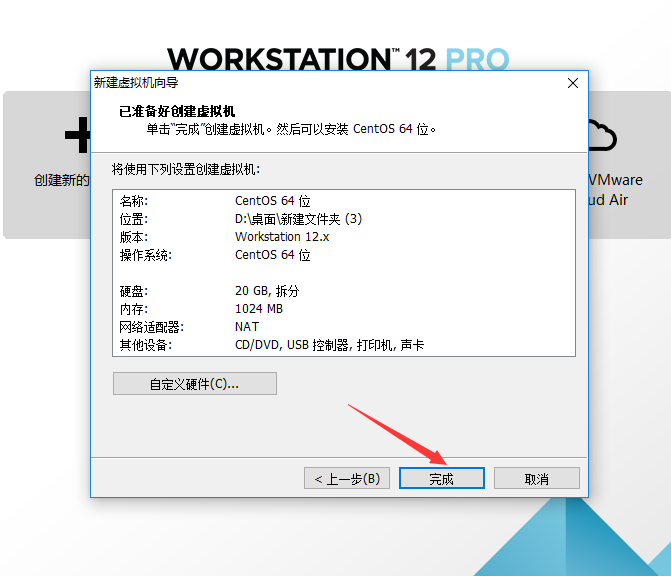
Task: Go back with 上一步(B) button
Action: (347, 478)
